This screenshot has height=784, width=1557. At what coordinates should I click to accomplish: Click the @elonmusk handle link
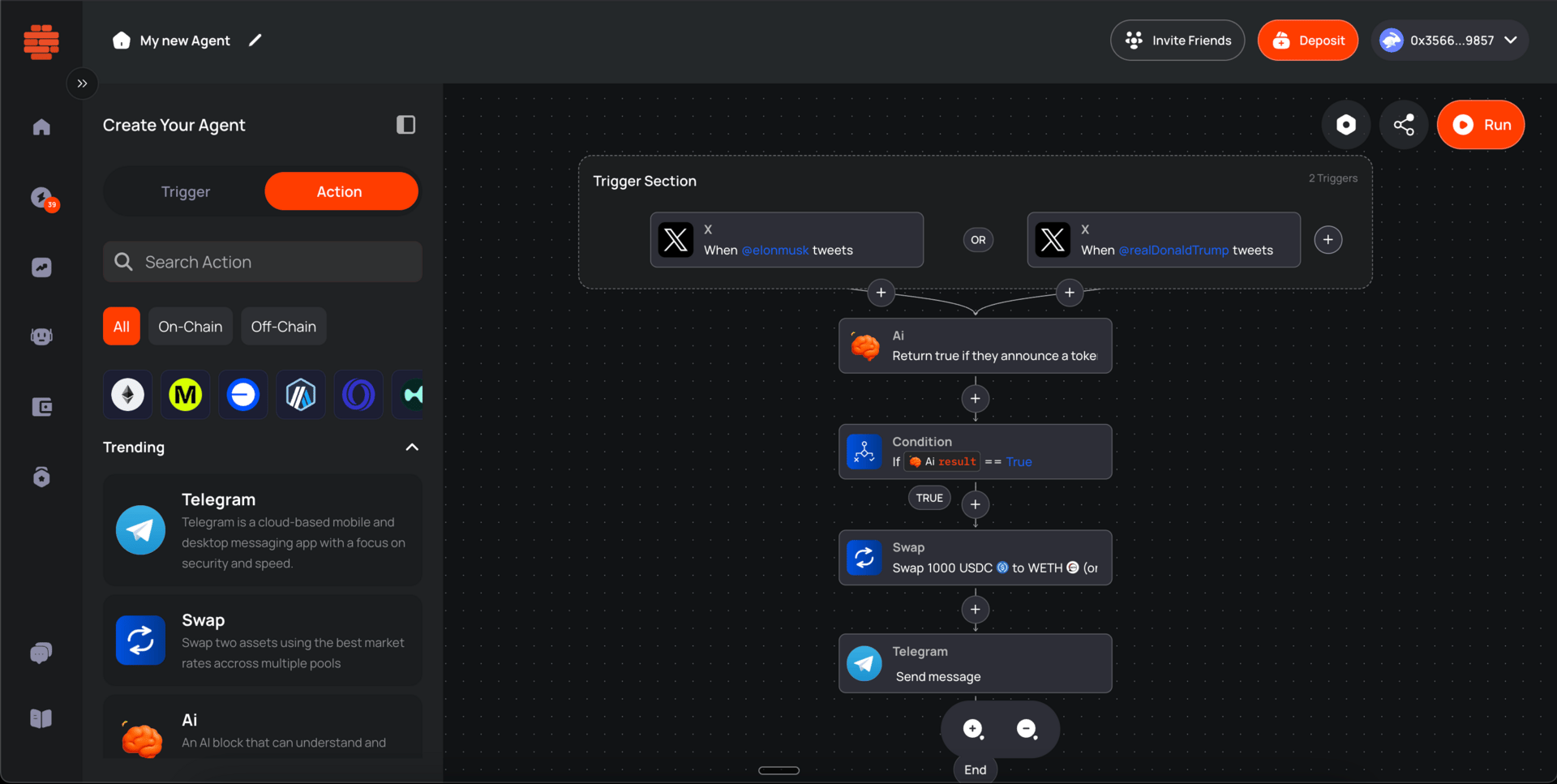click(x=775, y=251)
